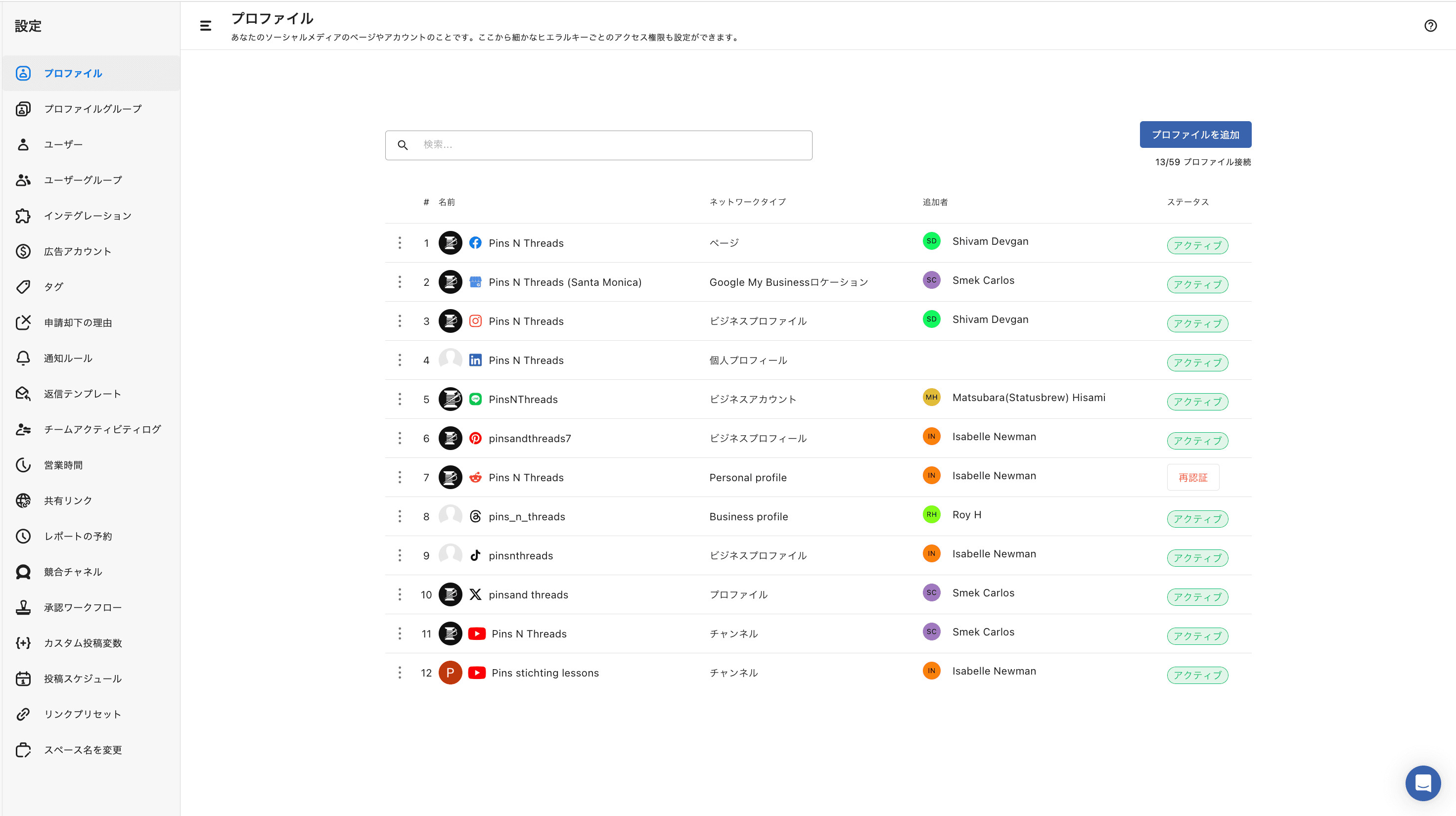Open プロファイルグループ in sidebar
The image size is (1456, 816).
point(92,108)
